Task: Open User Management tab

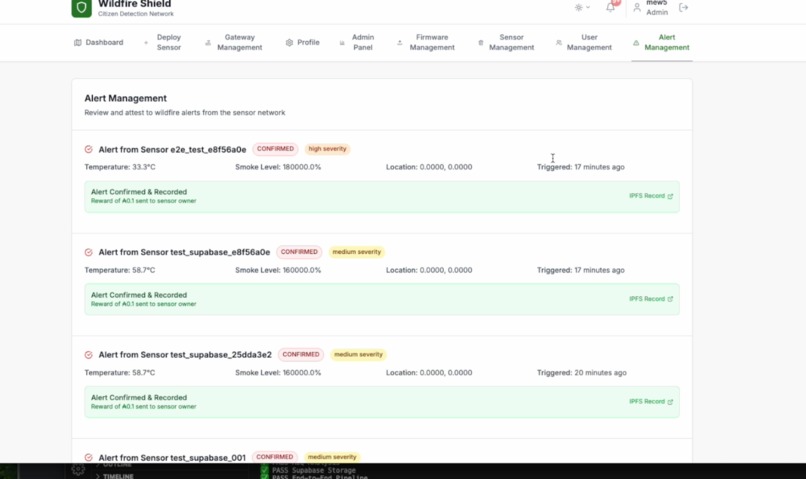Action: coord(584,42)
